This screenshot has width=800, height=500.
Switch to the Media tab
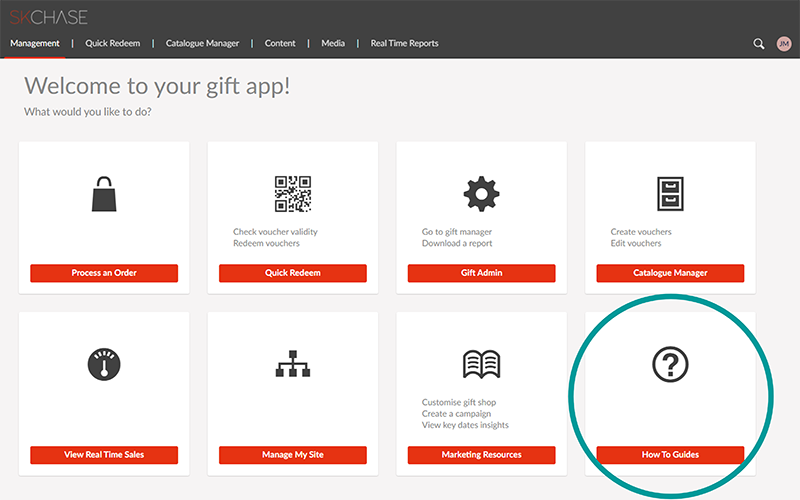(x=333, y=43)
